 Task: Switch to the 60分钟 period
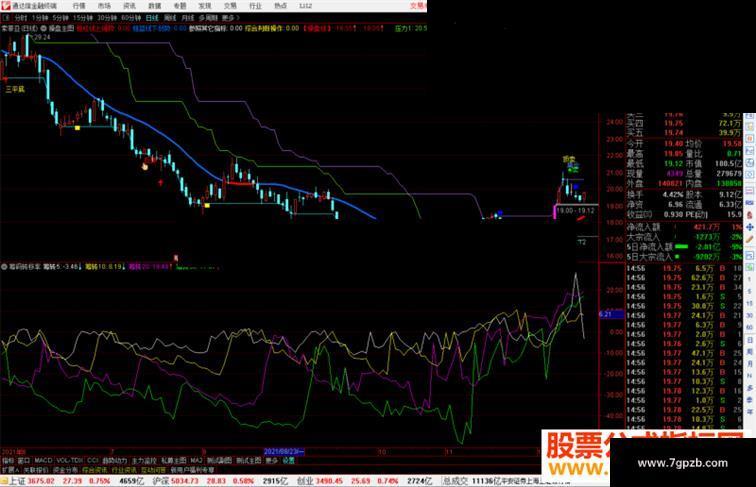tap(131, 18)
